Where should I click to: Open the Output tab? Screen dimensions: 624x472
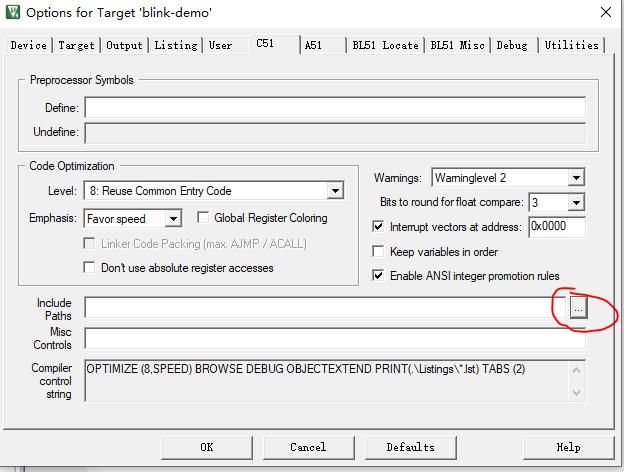[x=124, y=45]
